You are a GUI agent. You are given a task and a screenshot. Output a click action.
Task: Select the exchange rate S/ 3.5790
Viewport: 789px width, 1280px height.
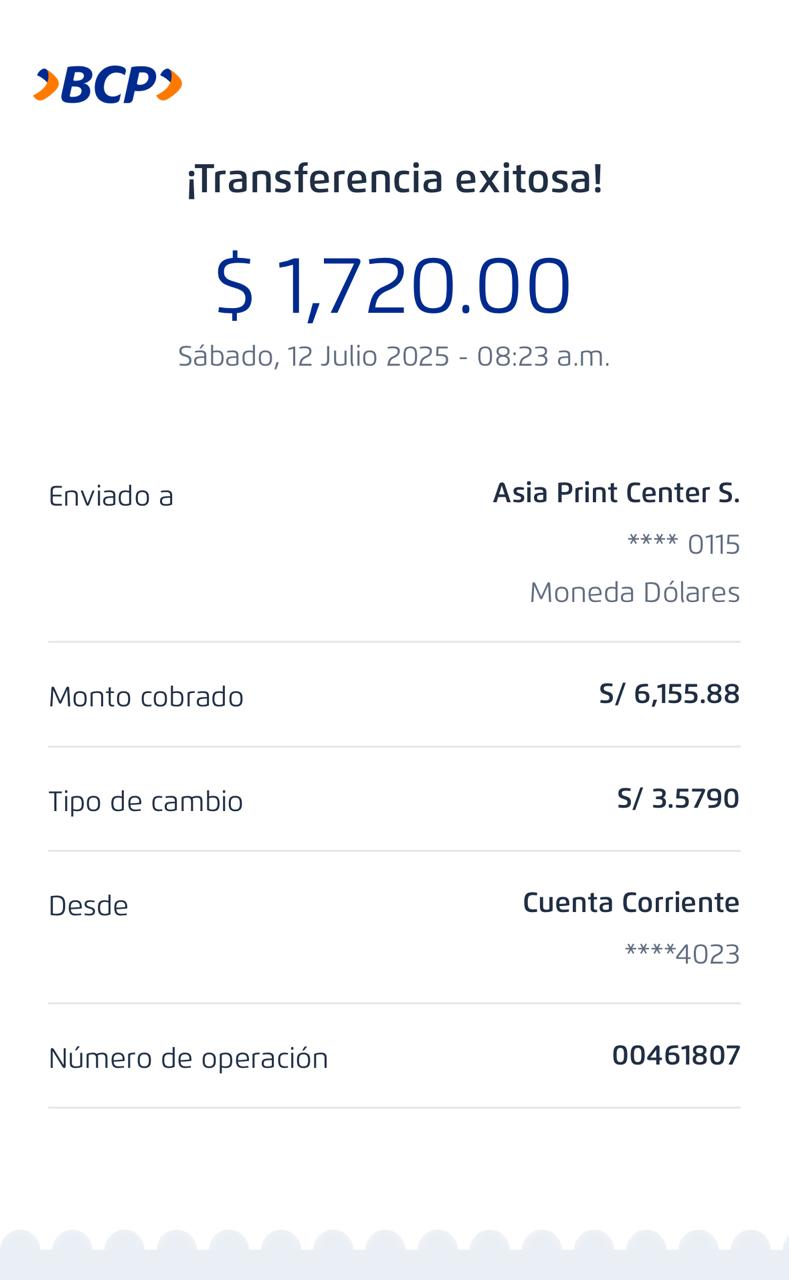tap(678, 799)
